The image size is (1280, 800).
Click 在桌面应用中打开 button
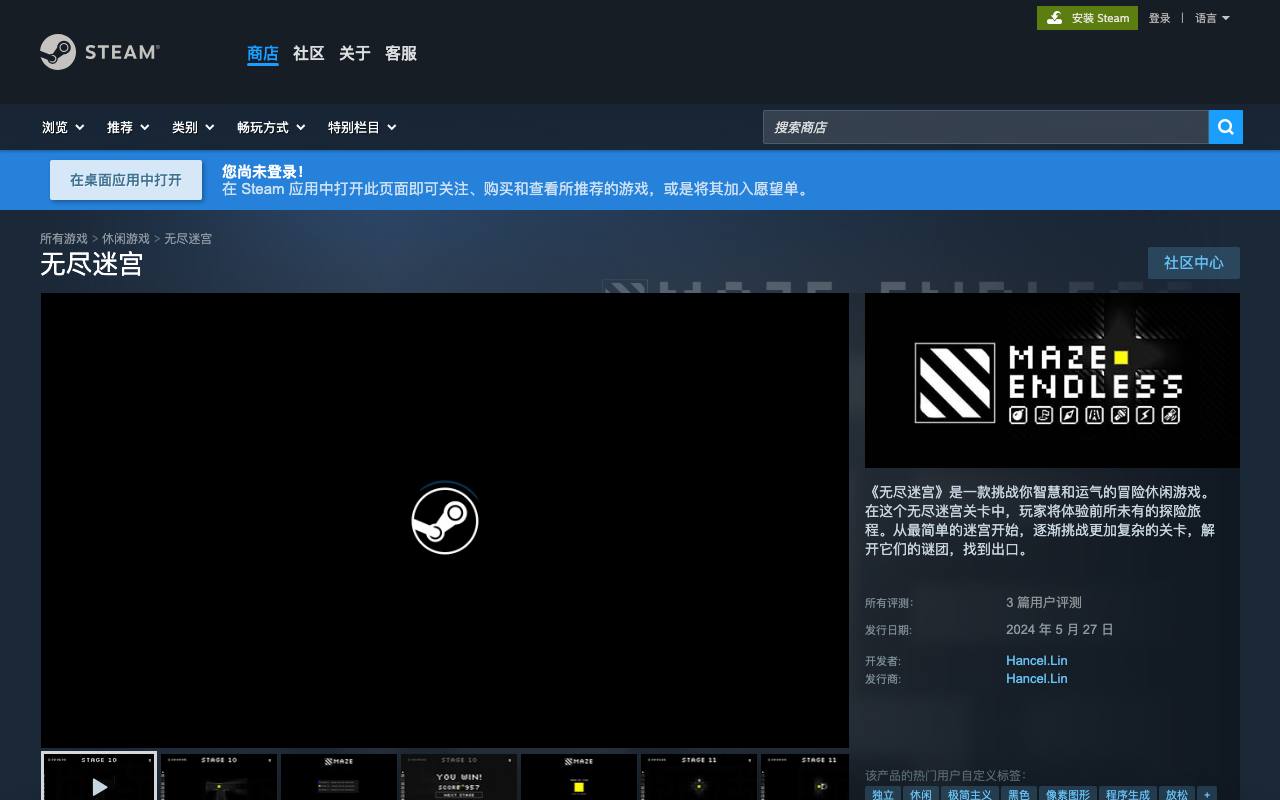[x=126, y=180]
